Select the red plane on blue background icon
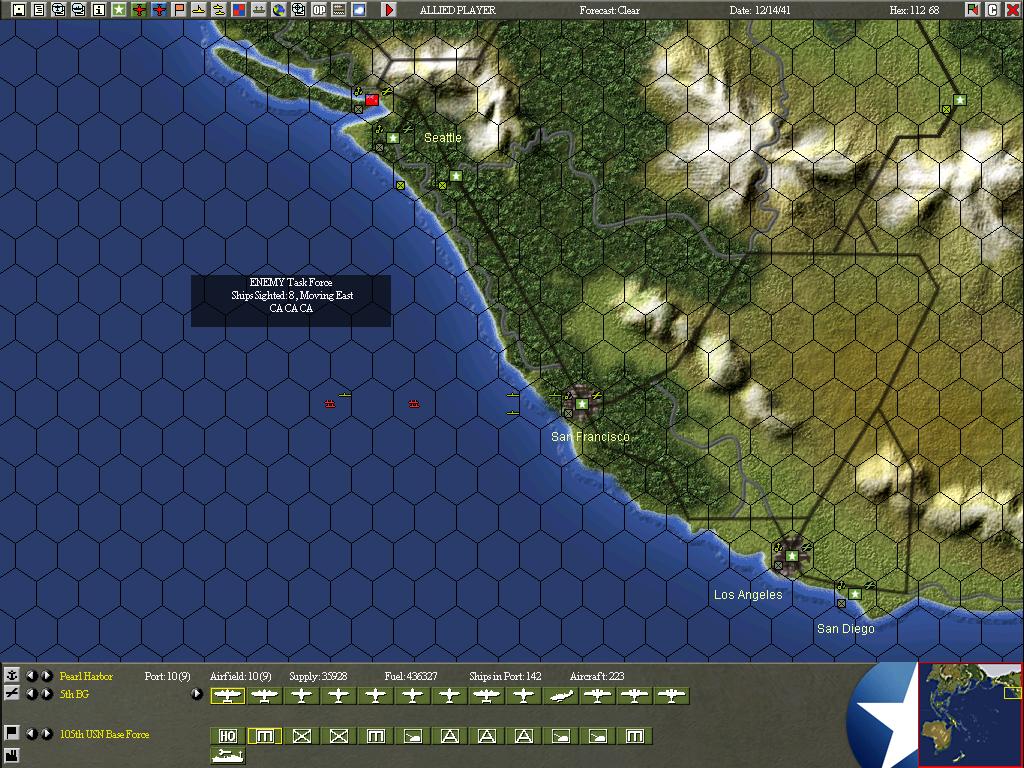Viewport: 1024px width, 768px height. tap(159, 10)
